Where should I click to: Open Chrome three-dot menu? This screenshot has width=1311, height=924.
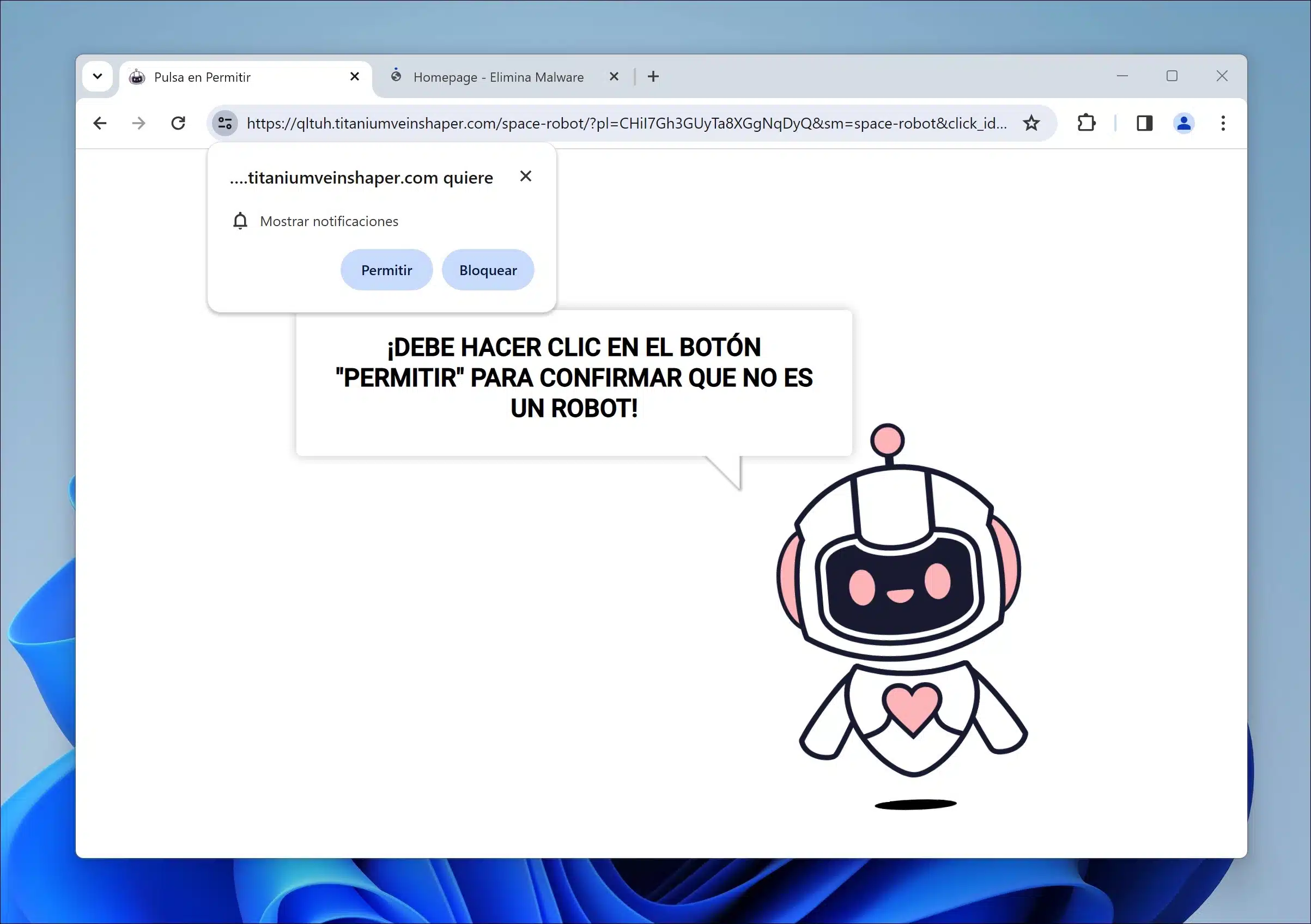coord(1223,123)
